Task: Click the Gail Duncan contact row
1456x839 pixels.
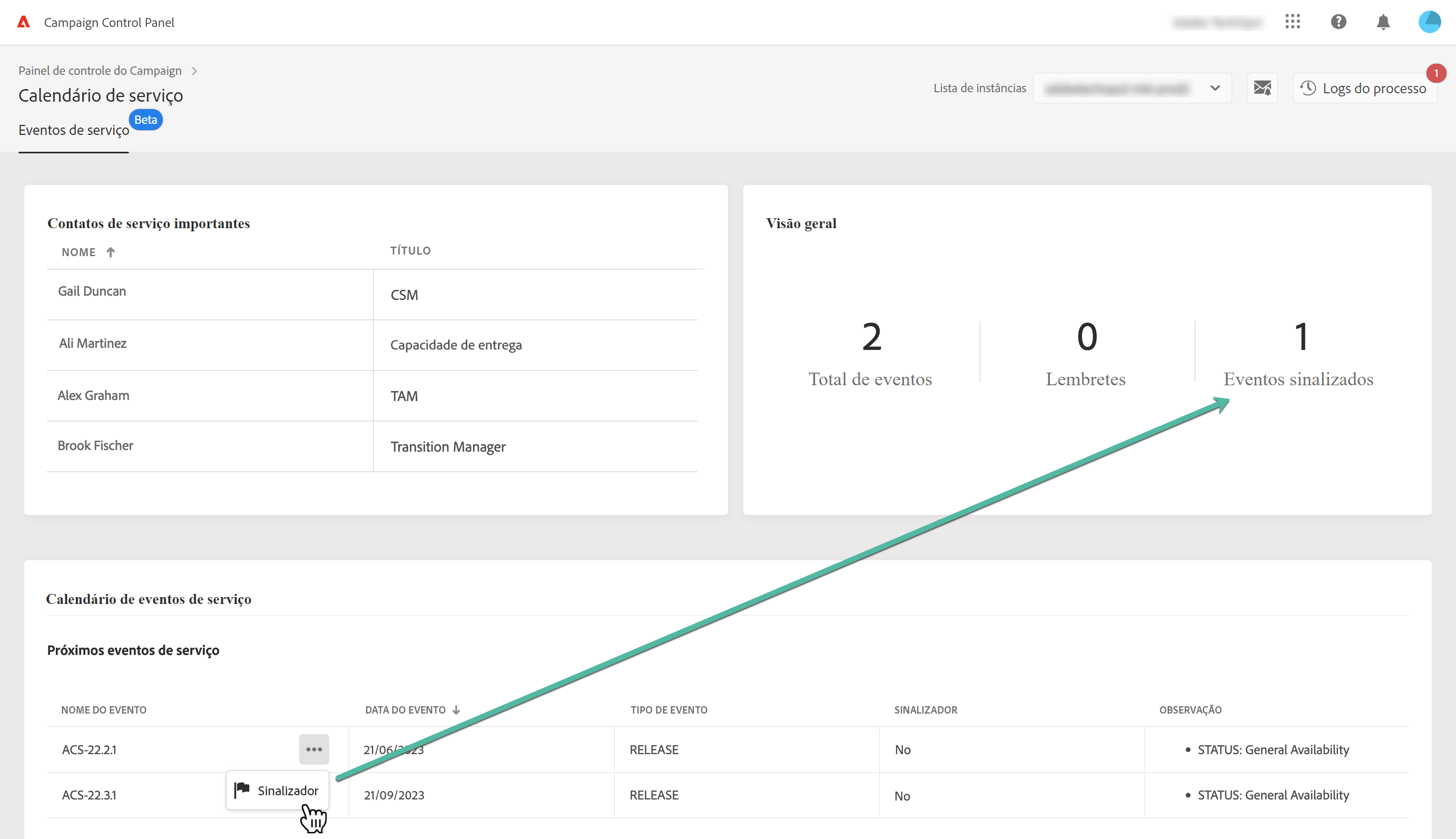Action: click(92, 291)
